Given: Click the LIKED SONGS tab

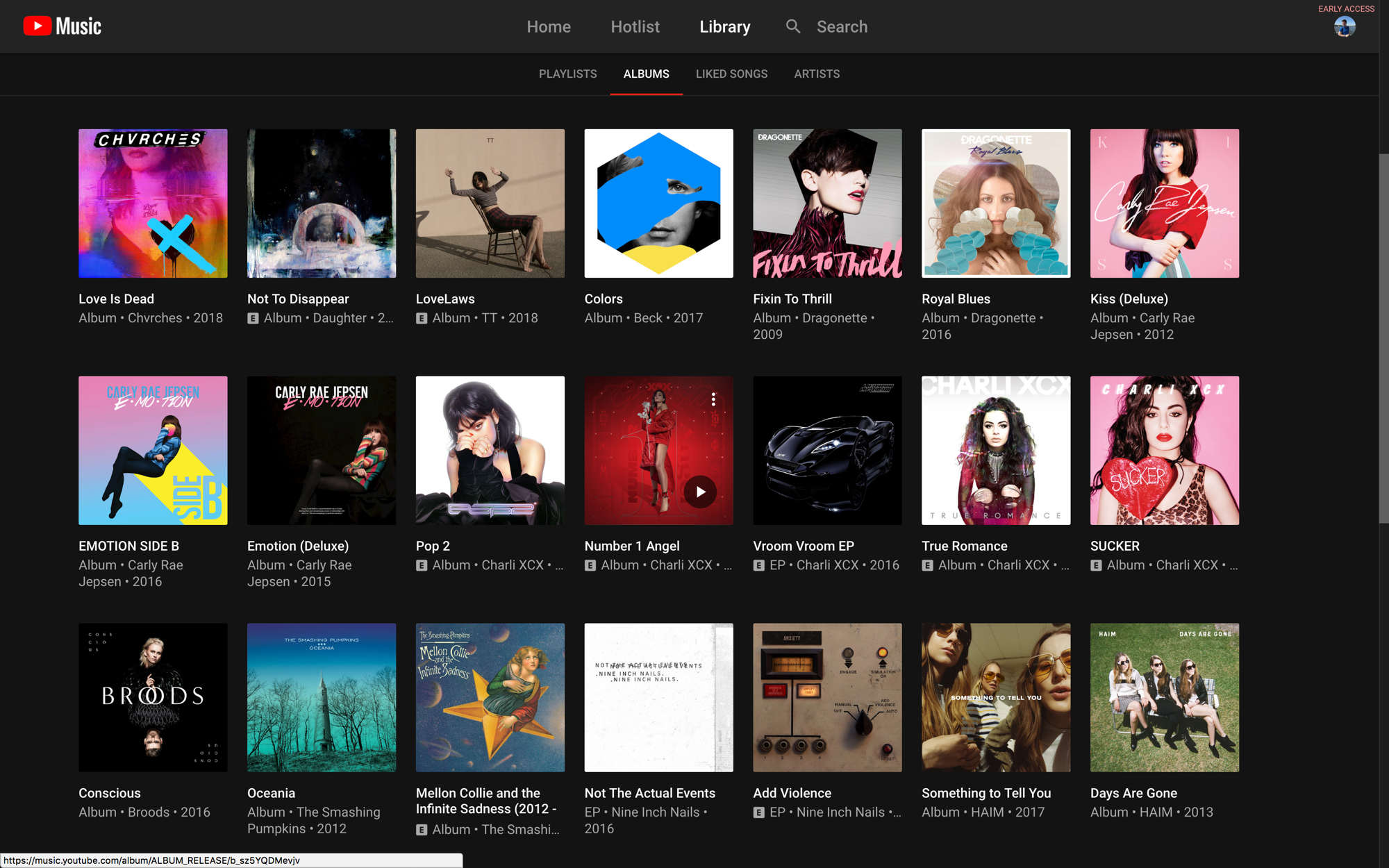Looking at the screenshot, I should pos(731,73).
